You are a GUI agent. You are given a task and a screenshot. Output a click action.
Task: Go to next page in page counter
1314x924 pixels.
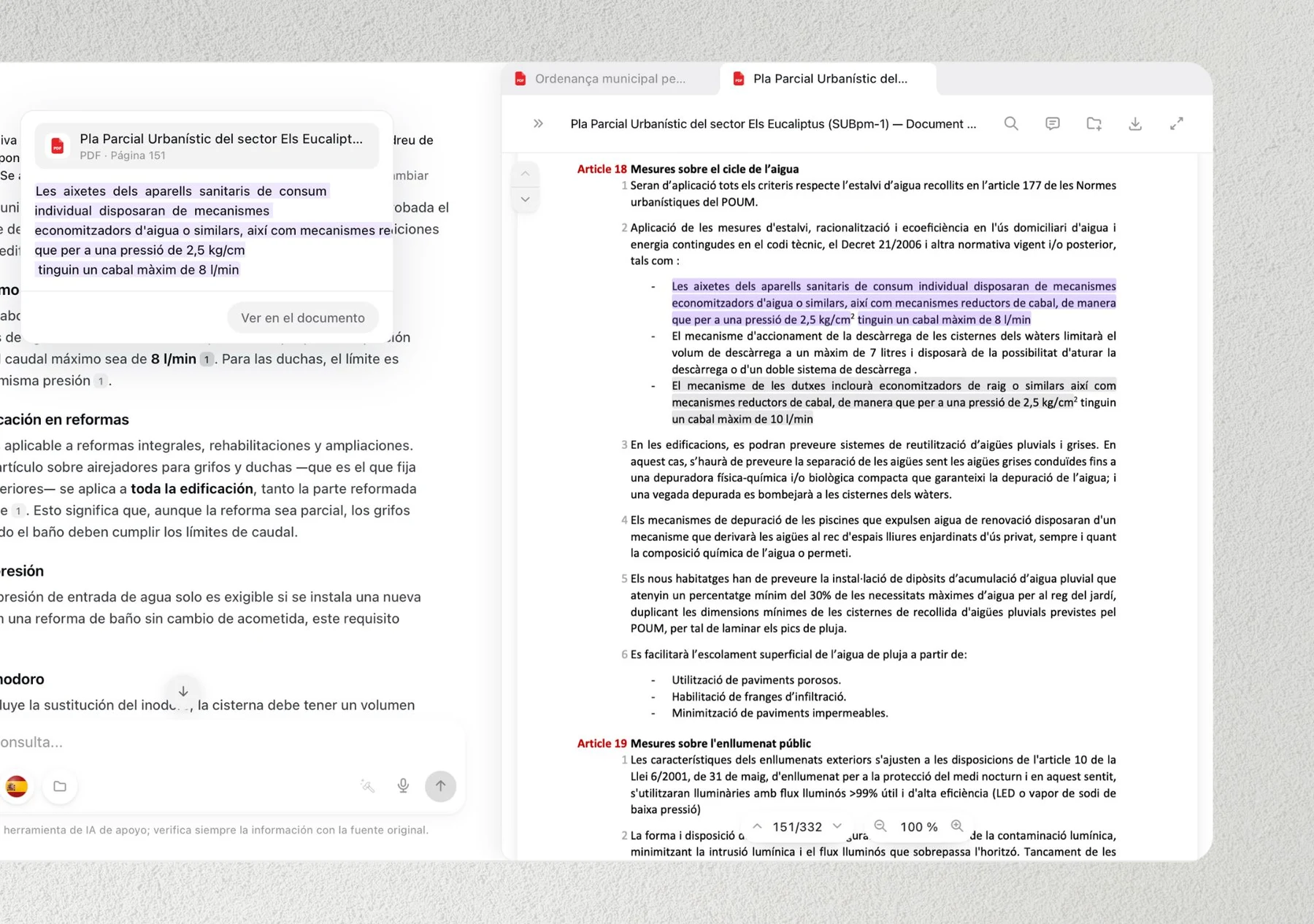pos(837,826)
